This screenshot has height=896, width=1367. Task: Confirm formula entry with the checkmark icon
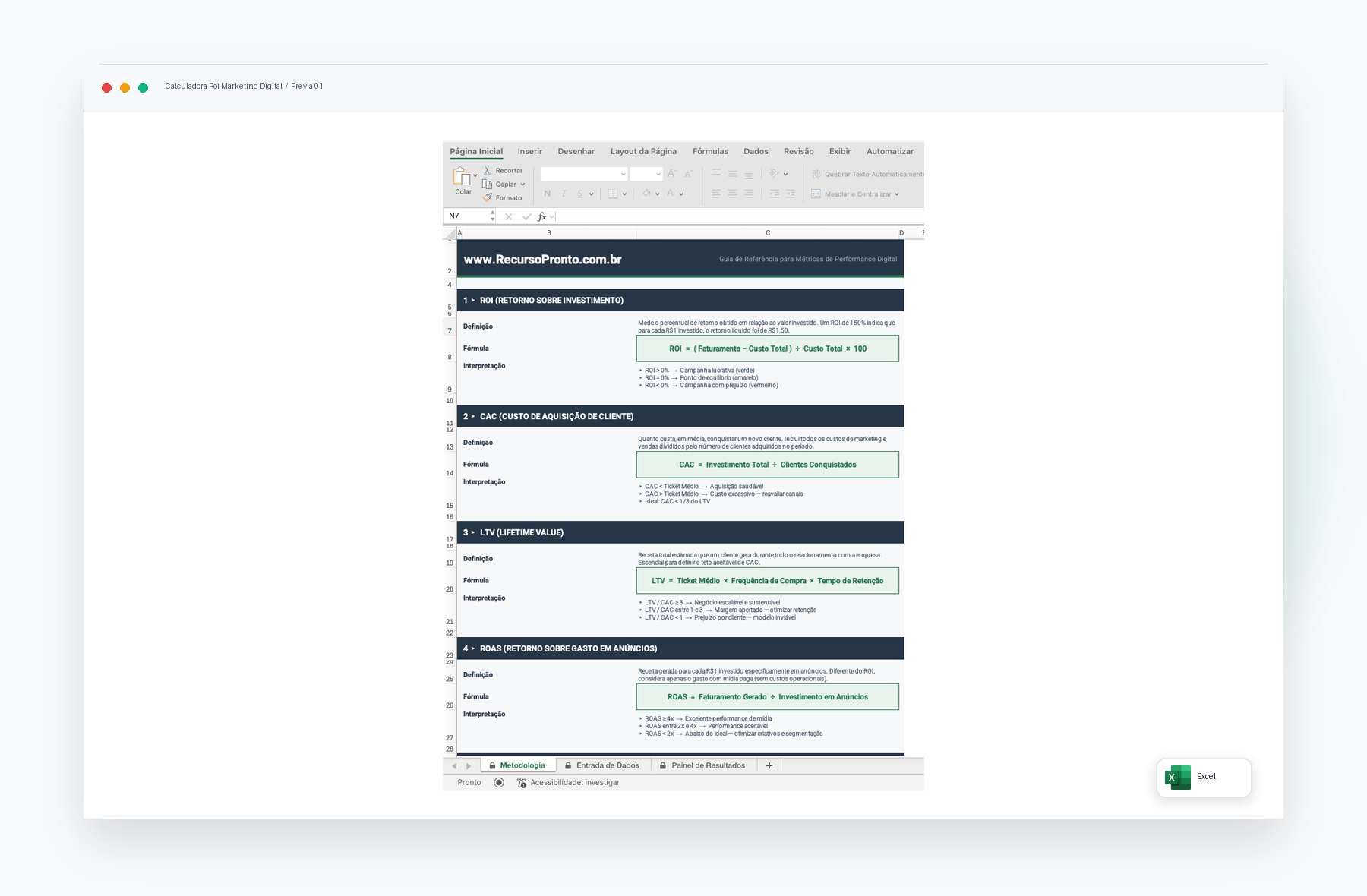526,216
